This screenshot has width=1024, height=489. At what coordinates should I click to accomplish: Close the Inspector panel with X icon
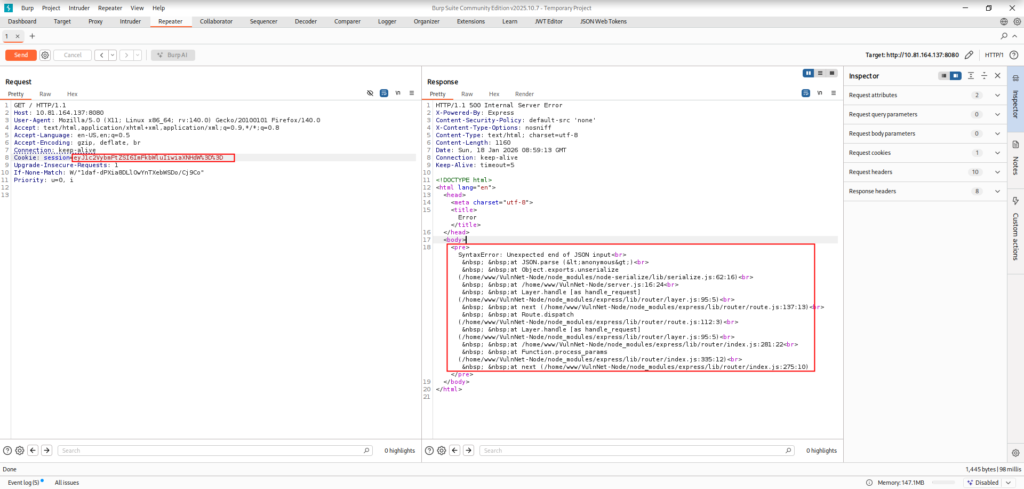(x=996, y=76)
